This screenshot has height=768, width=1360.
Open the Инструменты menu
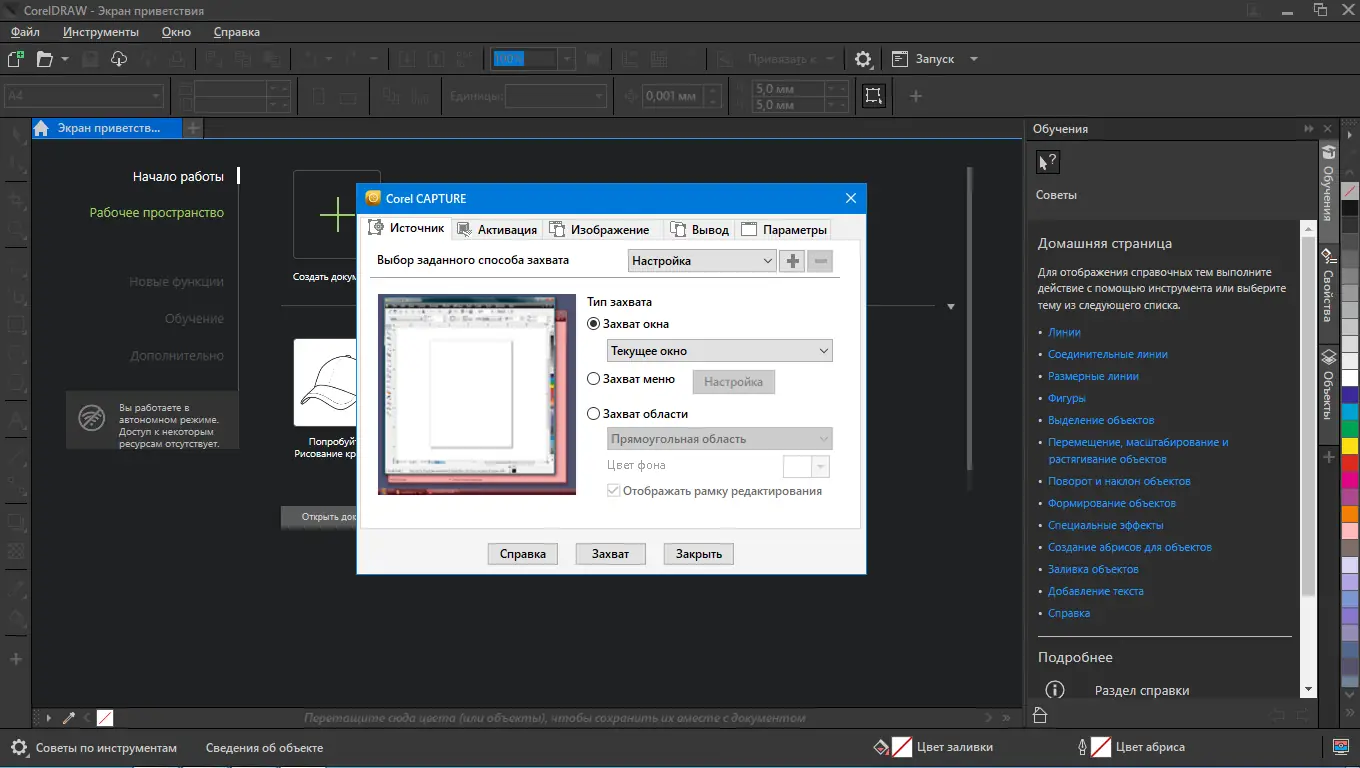tap(101, 32)
